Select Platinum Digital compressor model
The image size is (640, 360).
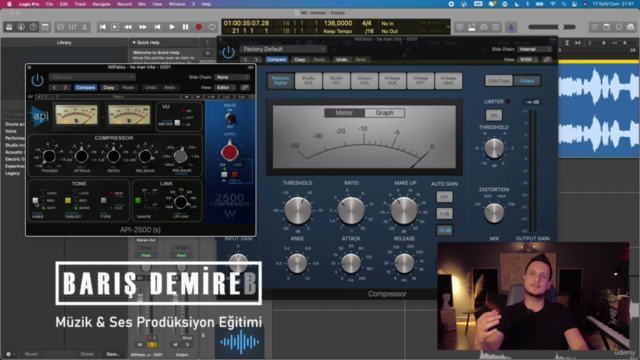click(280, 80)
